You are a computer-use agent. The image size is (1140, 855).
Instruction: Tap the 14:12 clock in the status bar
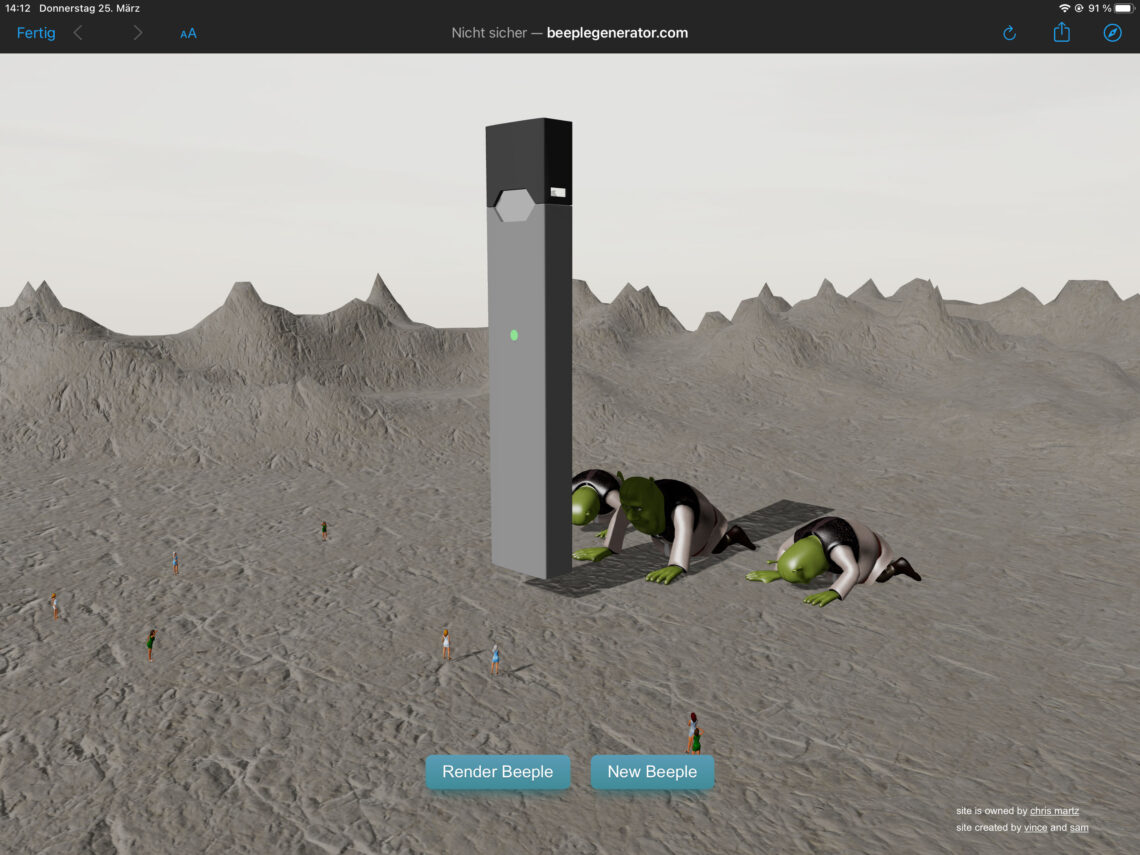(17, 8)
